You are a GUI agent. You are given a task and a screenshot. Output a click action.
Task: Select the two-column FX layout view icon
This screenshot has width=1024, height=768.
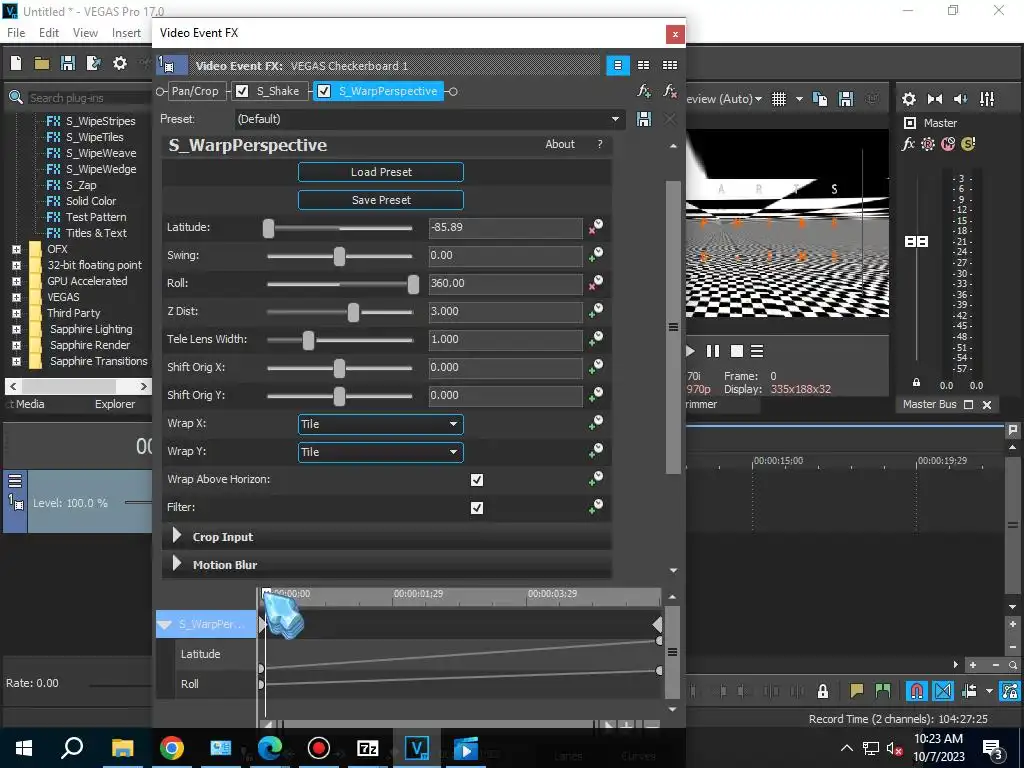pos(643,65)
